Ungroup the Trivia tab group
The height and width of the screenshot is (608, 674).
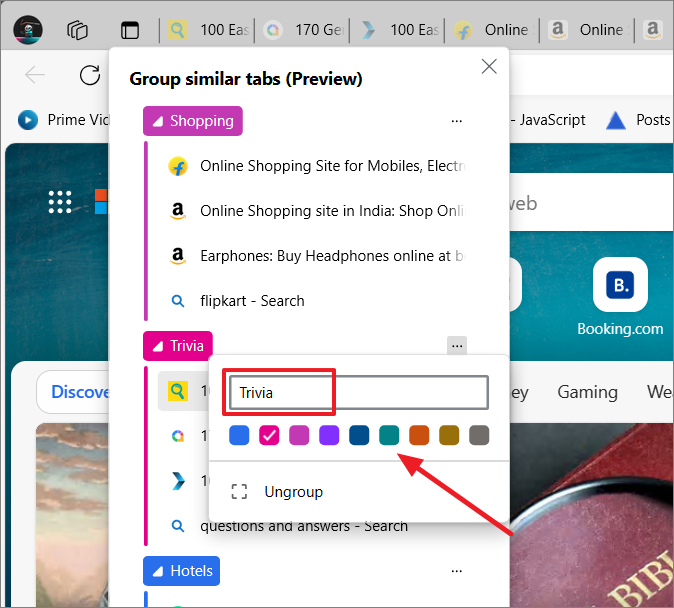point(359,492)
